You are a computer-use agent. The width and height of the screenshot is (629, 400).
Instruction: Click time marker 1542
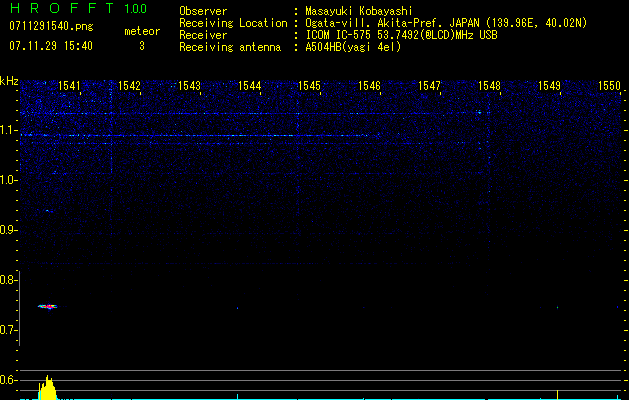click(129, 85)
